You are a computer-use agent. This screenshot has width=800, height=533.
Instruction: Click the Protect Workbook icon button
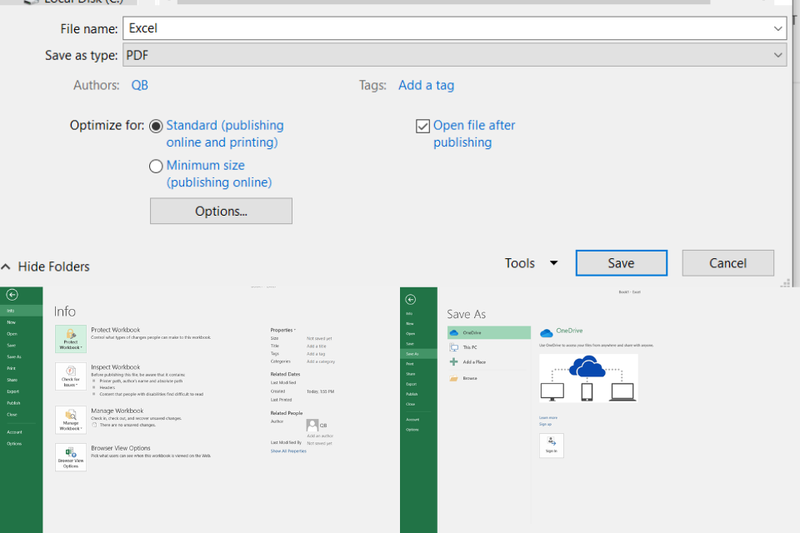tap(71, 339)
